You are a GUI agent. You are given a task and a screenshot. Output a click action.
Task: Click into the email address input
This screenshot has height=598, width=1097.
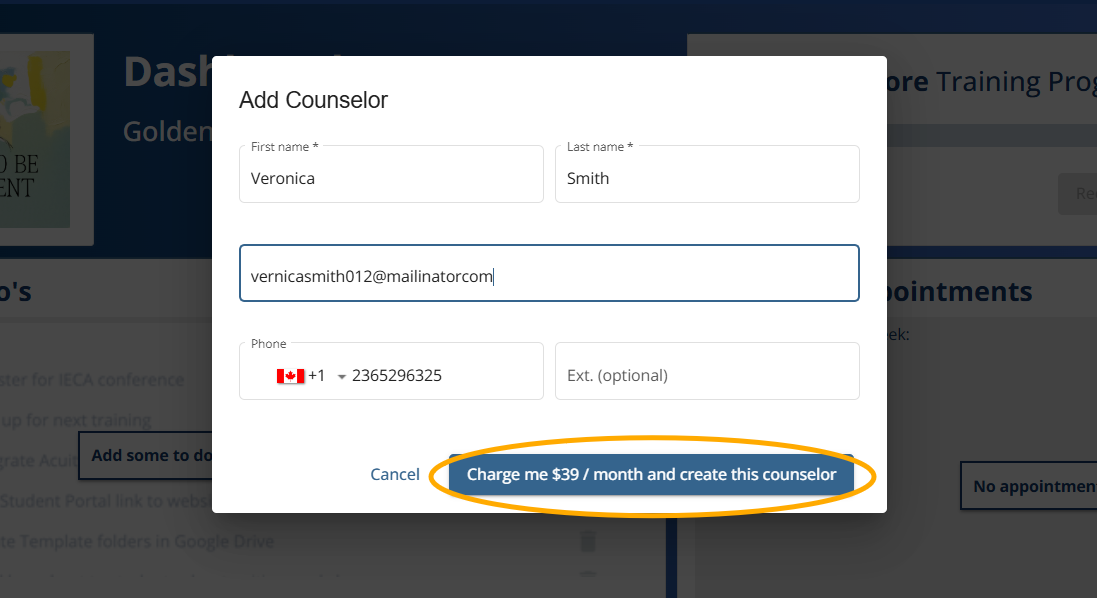pos(549,276)
